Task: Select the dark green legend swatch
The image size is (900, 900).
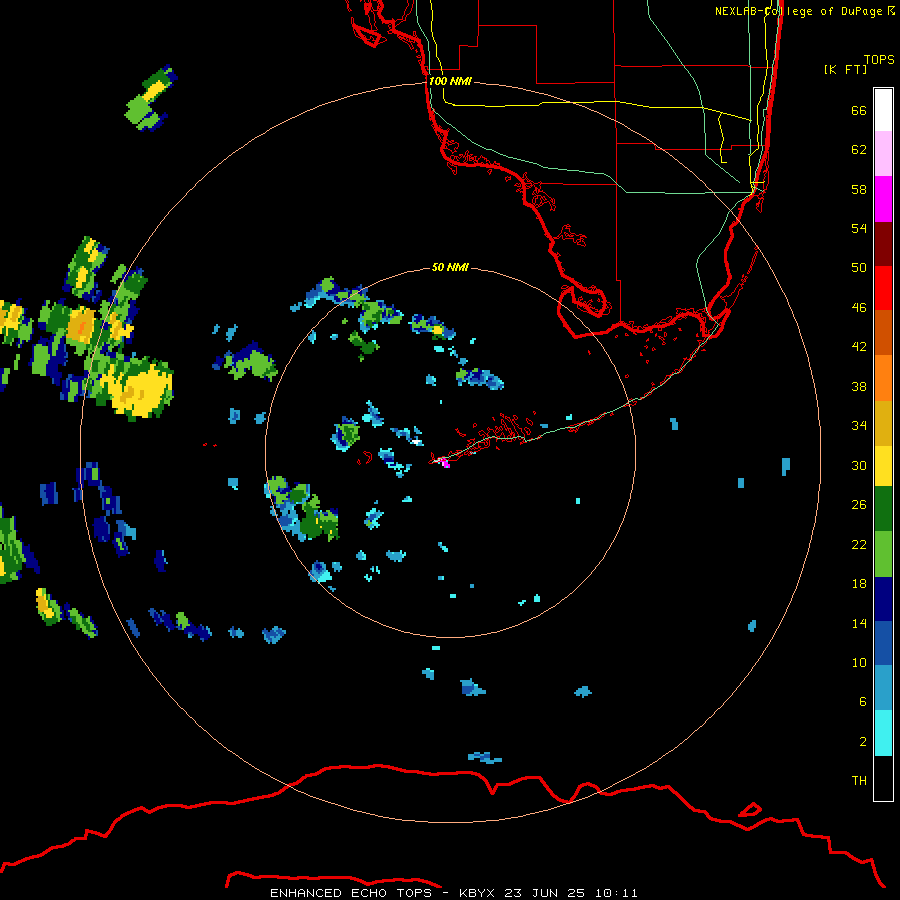Action: pos(883,509)
